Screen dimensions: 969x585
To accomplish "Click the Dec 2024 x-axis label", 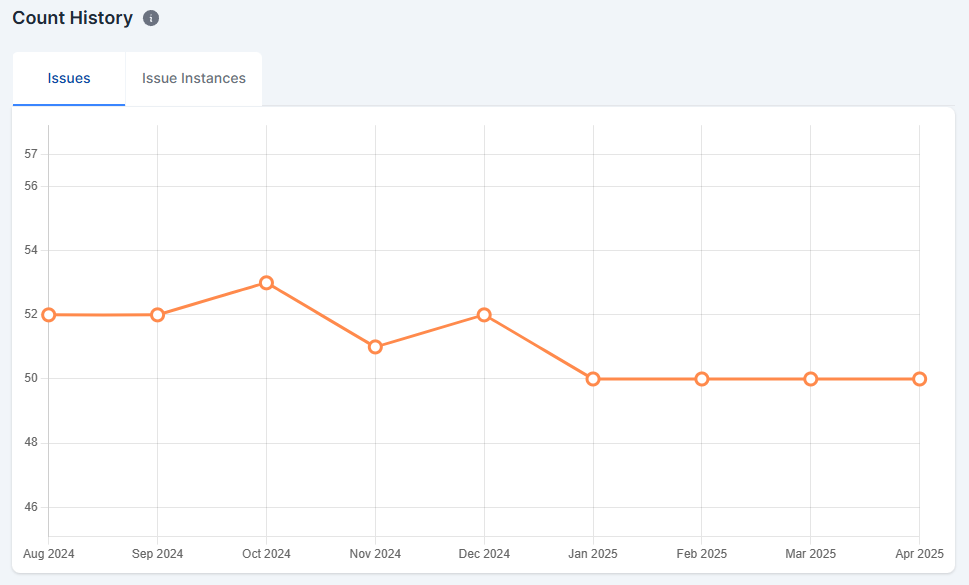I will pos(484,554).
